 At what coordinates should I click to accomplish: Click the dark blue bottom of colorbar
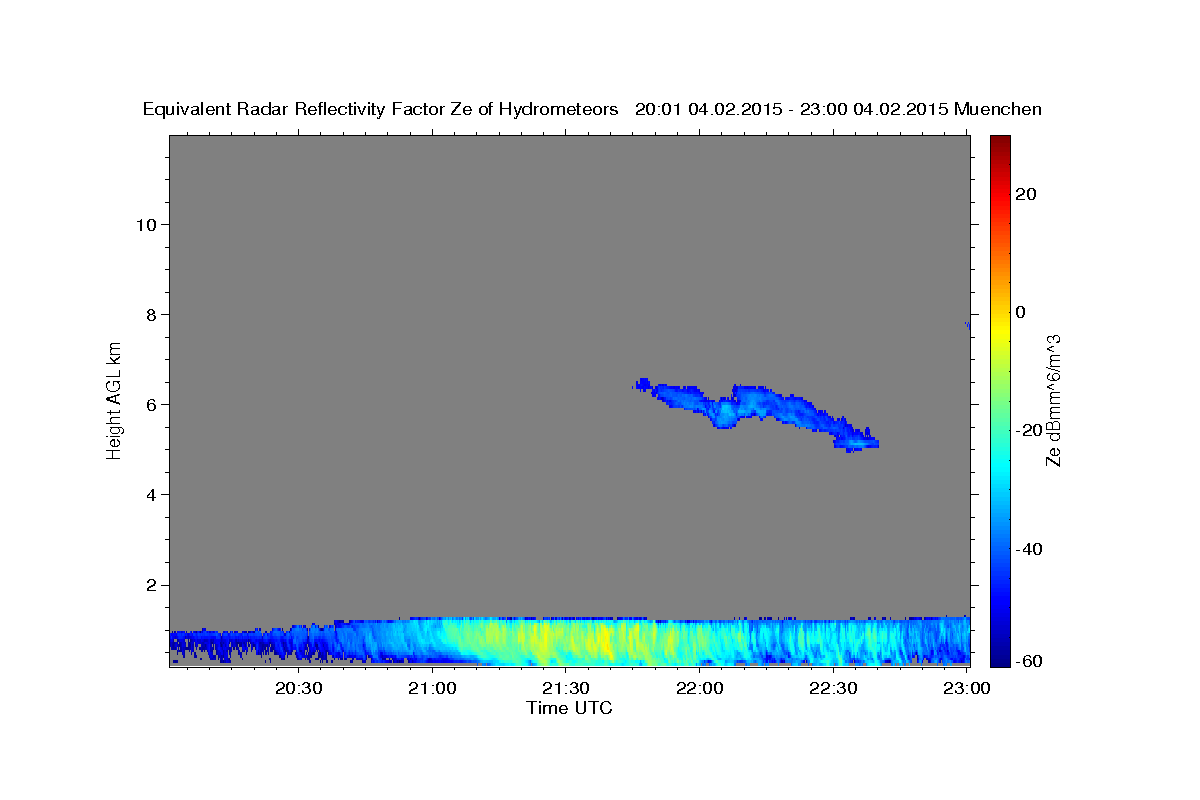[1002, 655]
